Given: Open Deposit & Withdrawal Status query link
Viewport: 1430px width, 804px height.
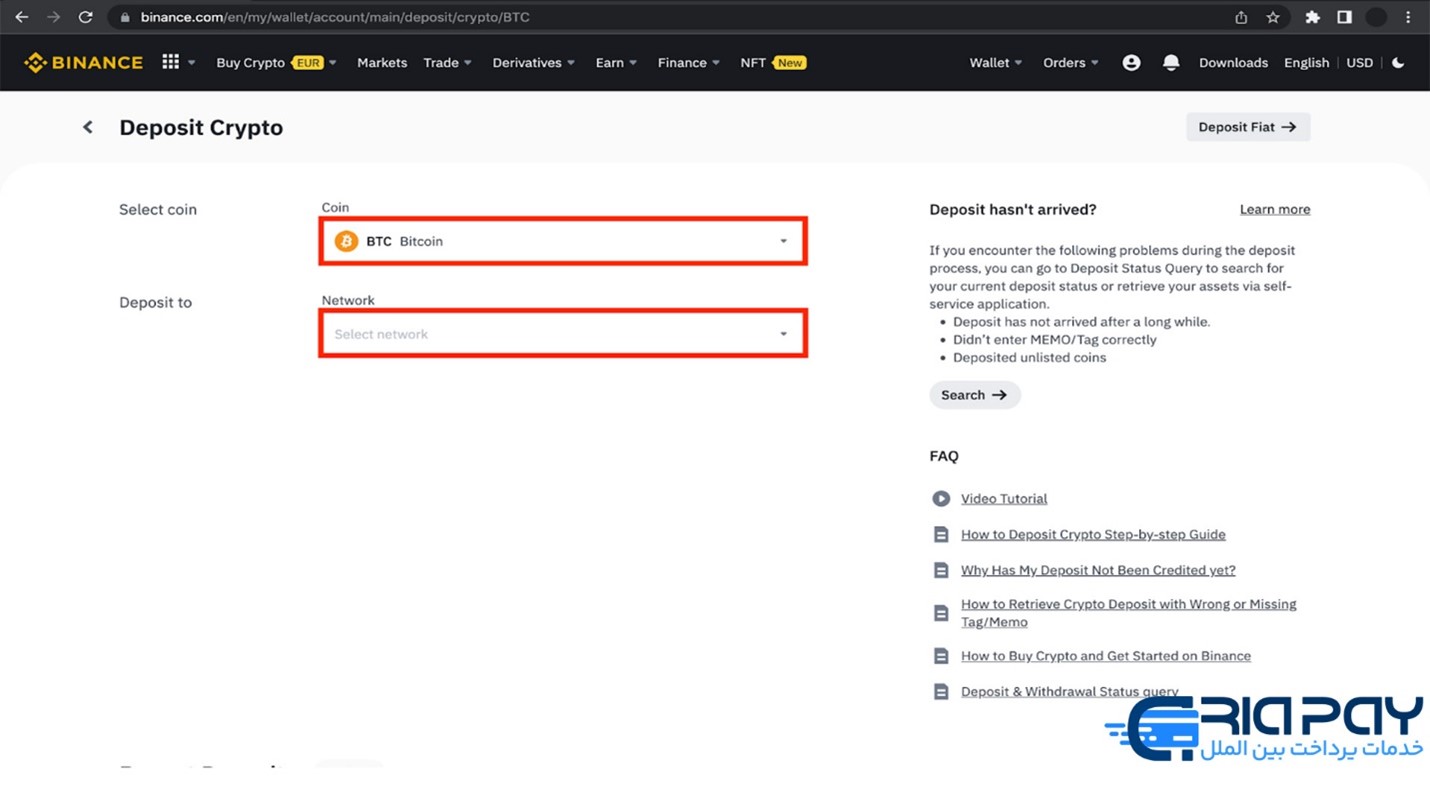Looking at the screenshot, I should point(1070,692).
